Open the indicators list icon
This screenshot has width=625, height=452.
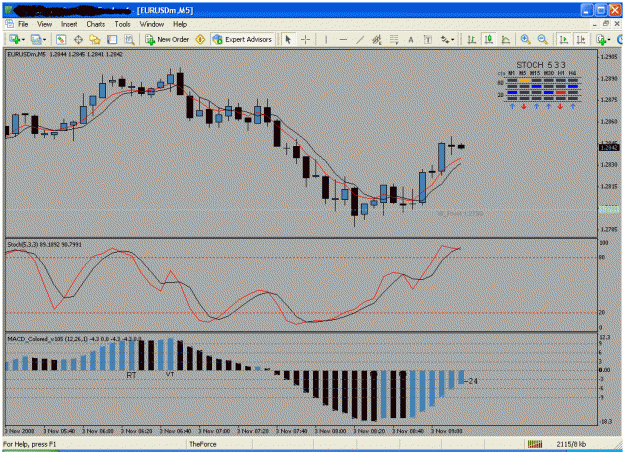[601, 39]
